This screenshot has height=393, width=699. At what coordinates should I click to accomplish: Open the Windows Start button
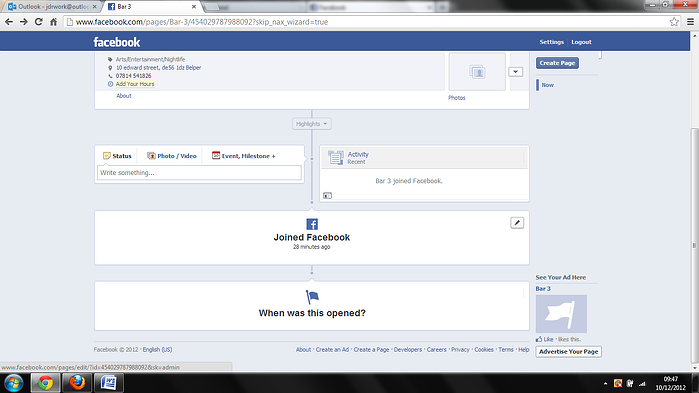coord(13,383)
